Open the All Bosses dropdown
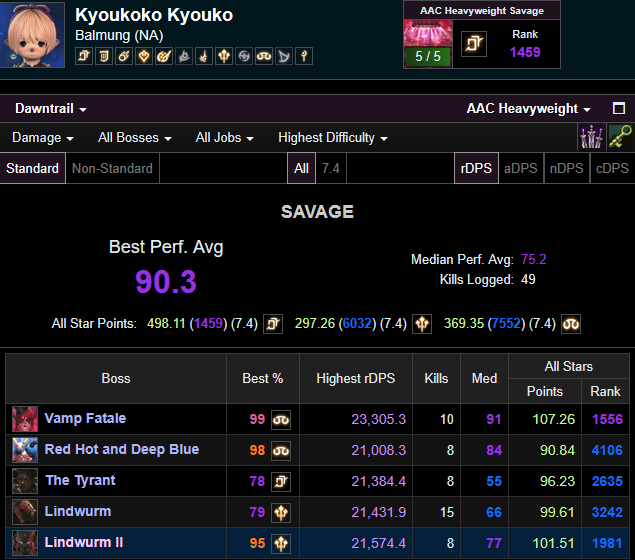The width and height of the screenshot is (635, 560). pos(134,138)
